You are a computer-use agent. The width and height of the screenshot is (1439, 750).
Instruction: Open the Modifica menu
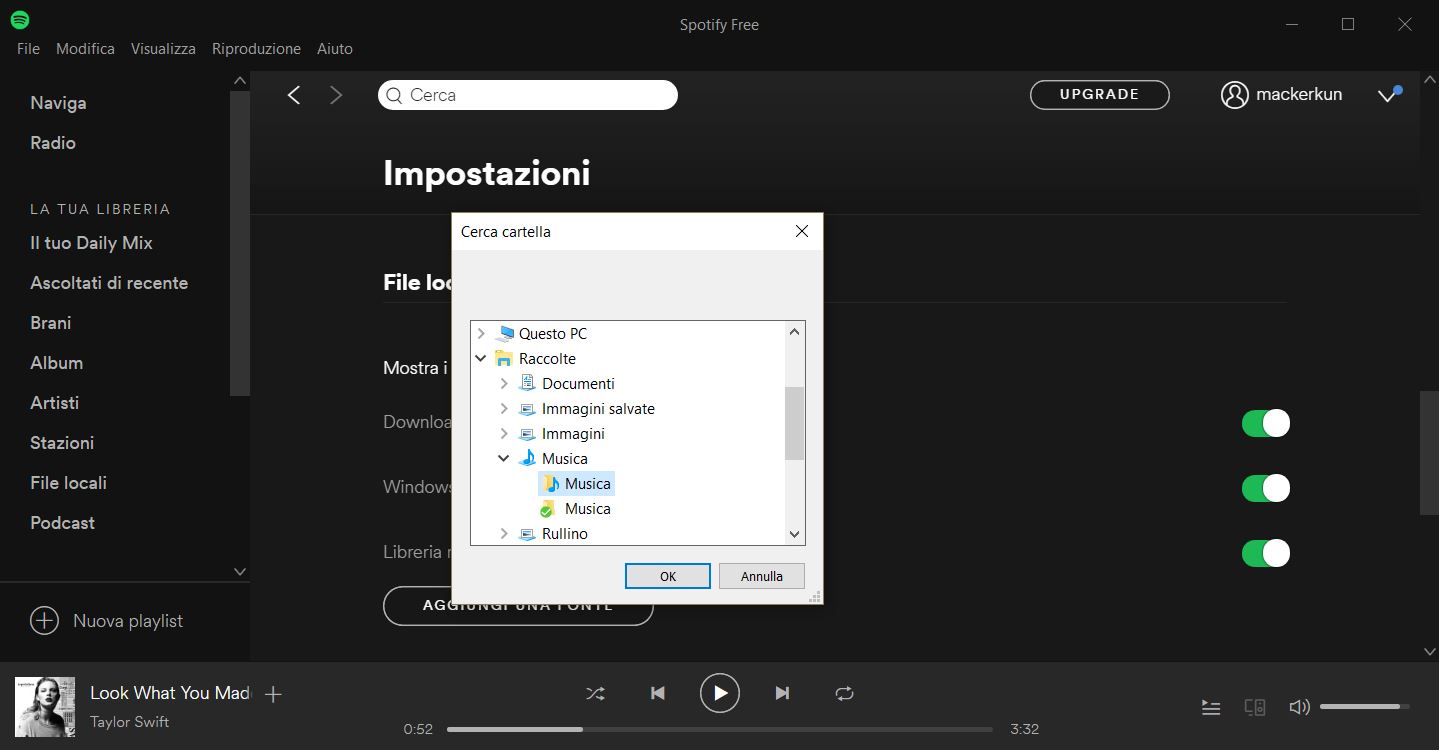(85, 49)
